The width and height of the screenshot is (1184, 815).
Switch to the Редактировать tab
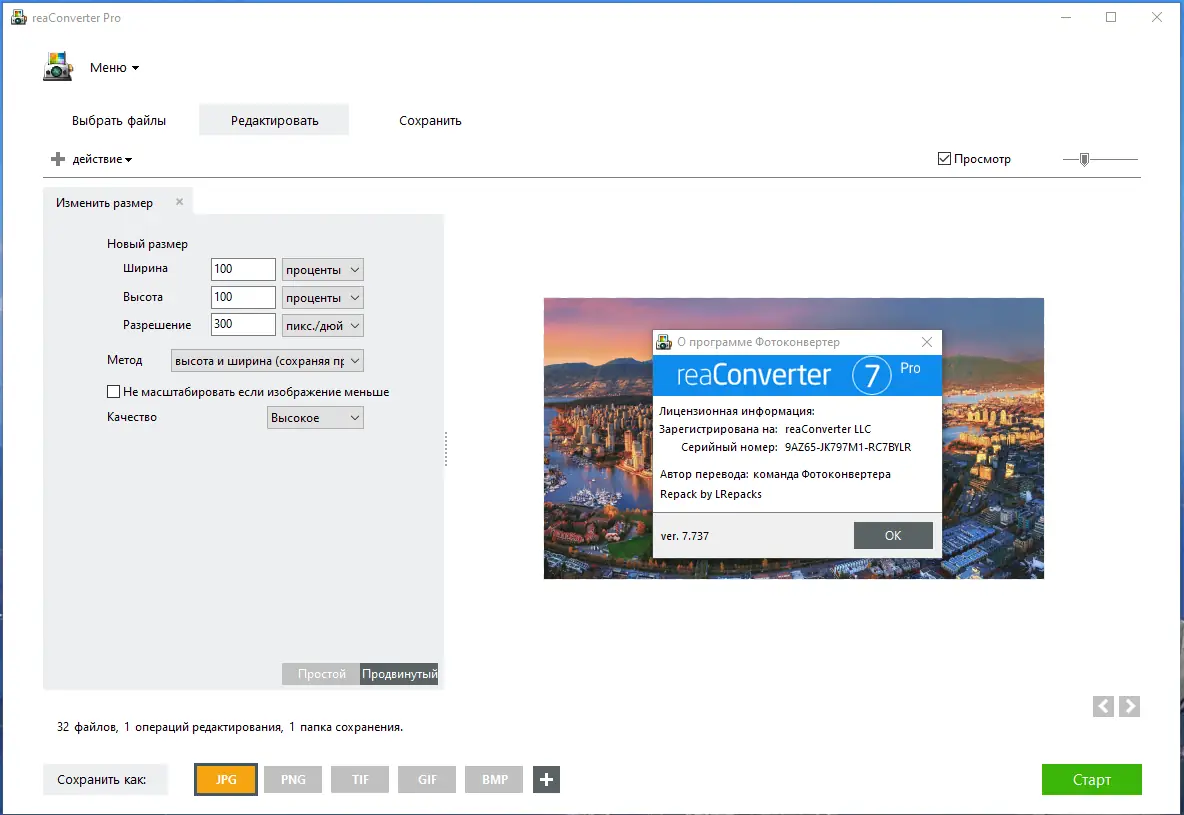[274, 121]
